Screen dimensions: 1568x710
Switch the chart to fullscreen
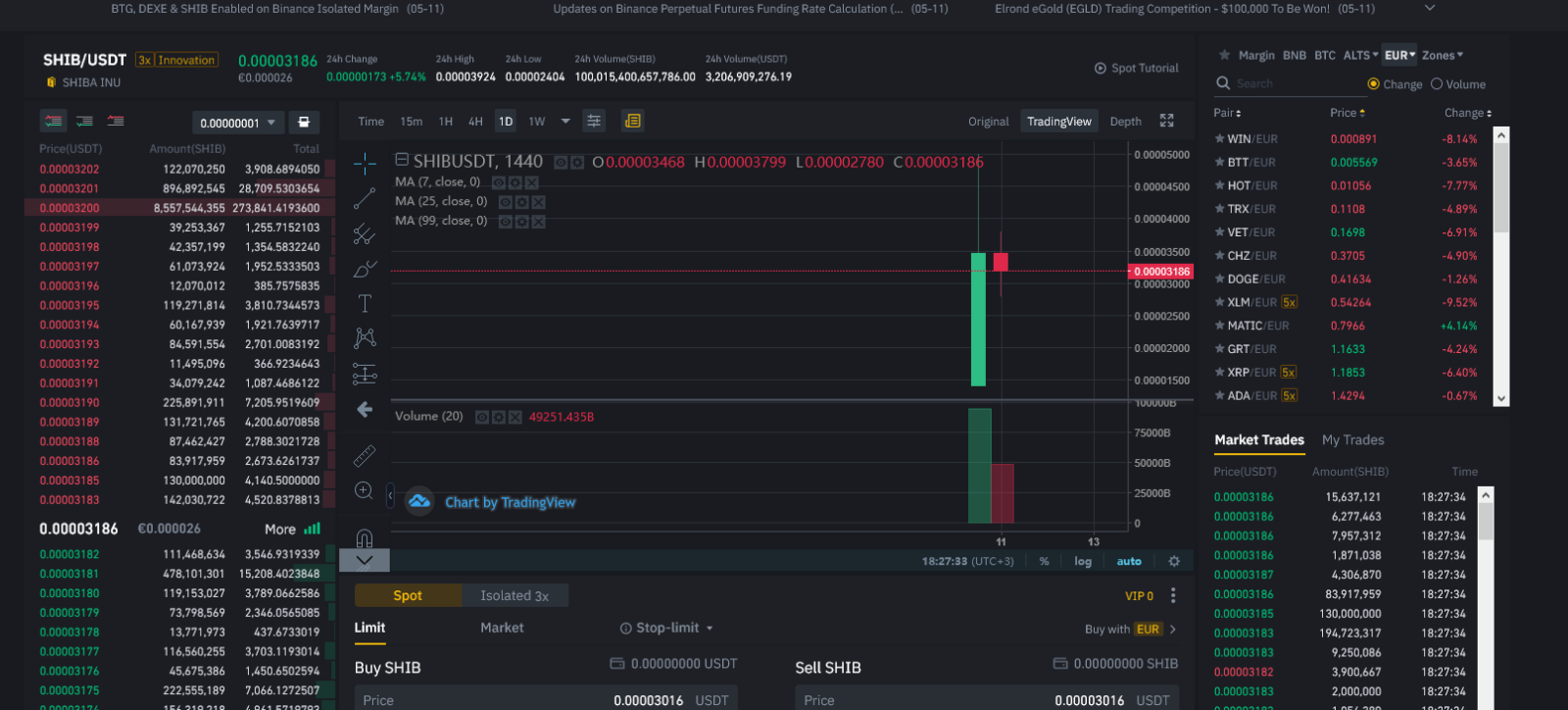(1166, 121)
